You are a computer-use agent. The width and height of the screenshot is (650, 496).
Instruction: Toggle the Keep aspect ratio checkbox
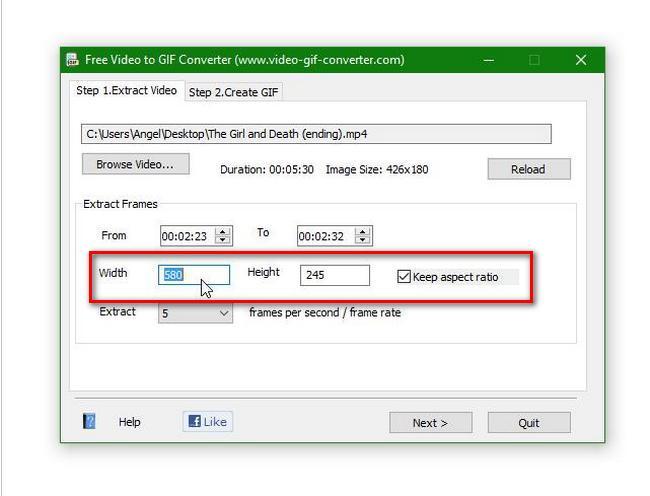pyautogui.click(x=404, y=276)
